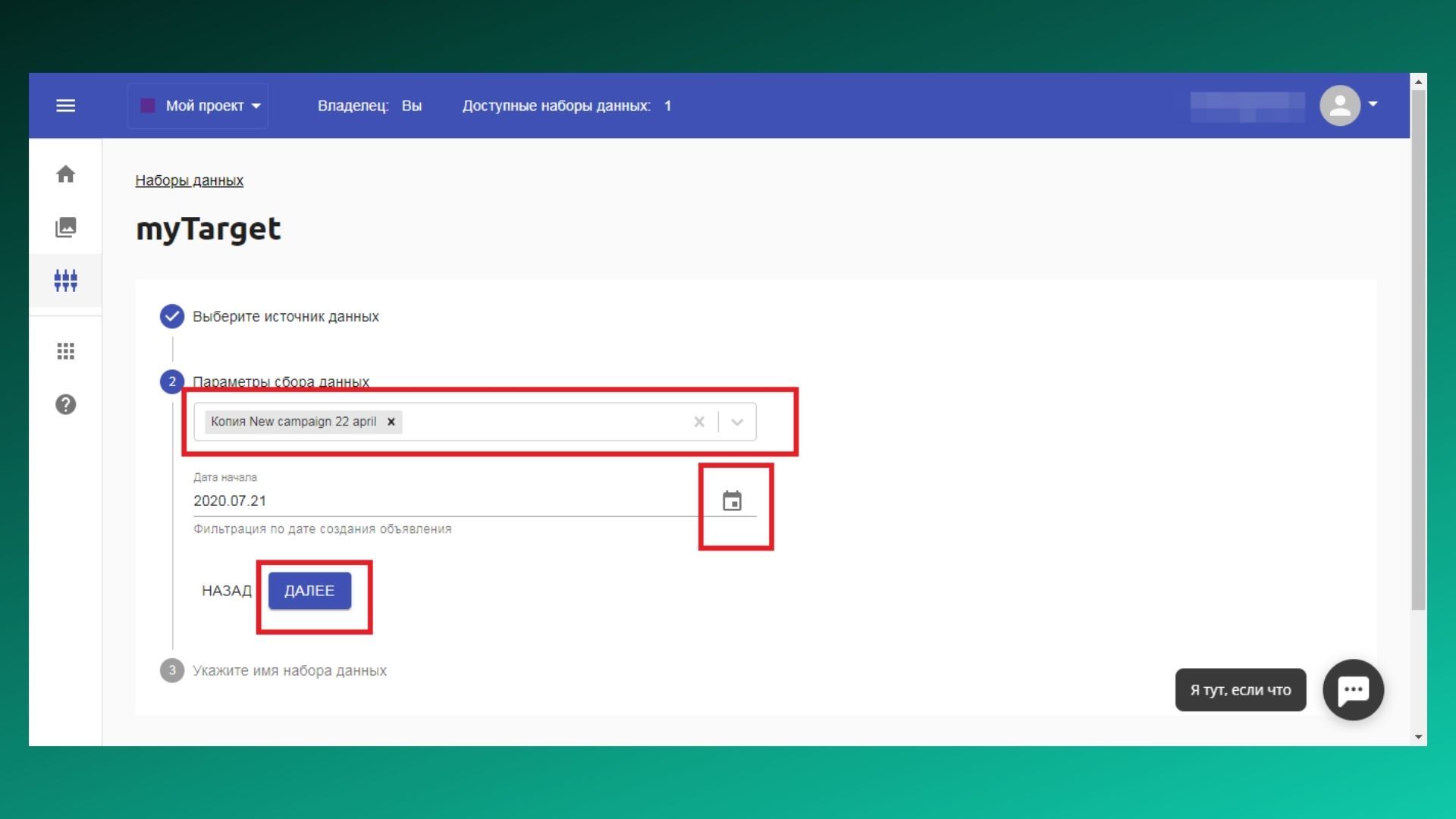The image size is (1456, 819).
Task: Open the help question mark icon
Action: [65, 404]
